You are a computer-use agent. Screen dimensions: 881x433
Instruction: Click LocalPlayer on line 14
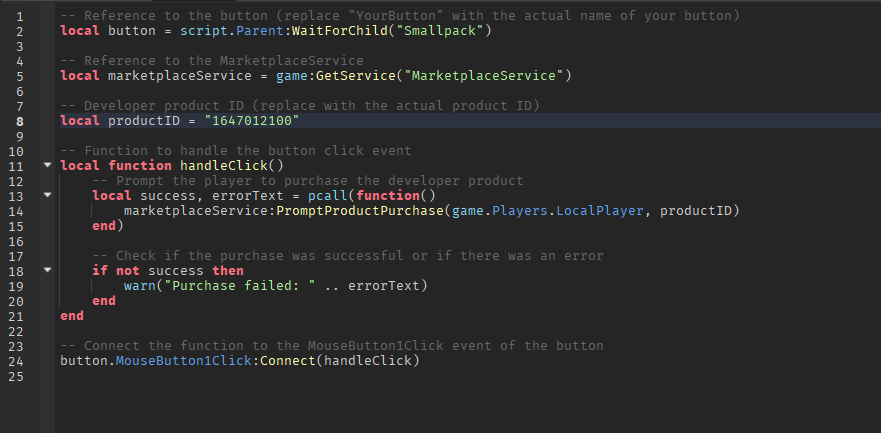(600, 211)
